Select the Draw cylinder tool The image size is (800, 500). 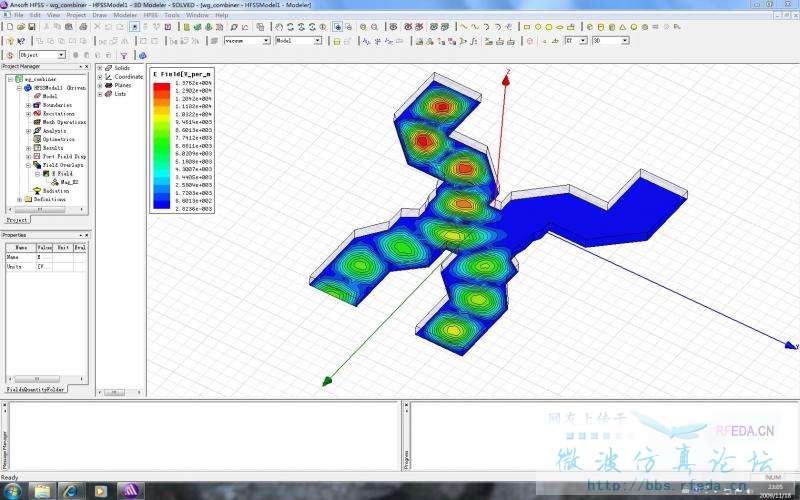[x=601, y=27]
